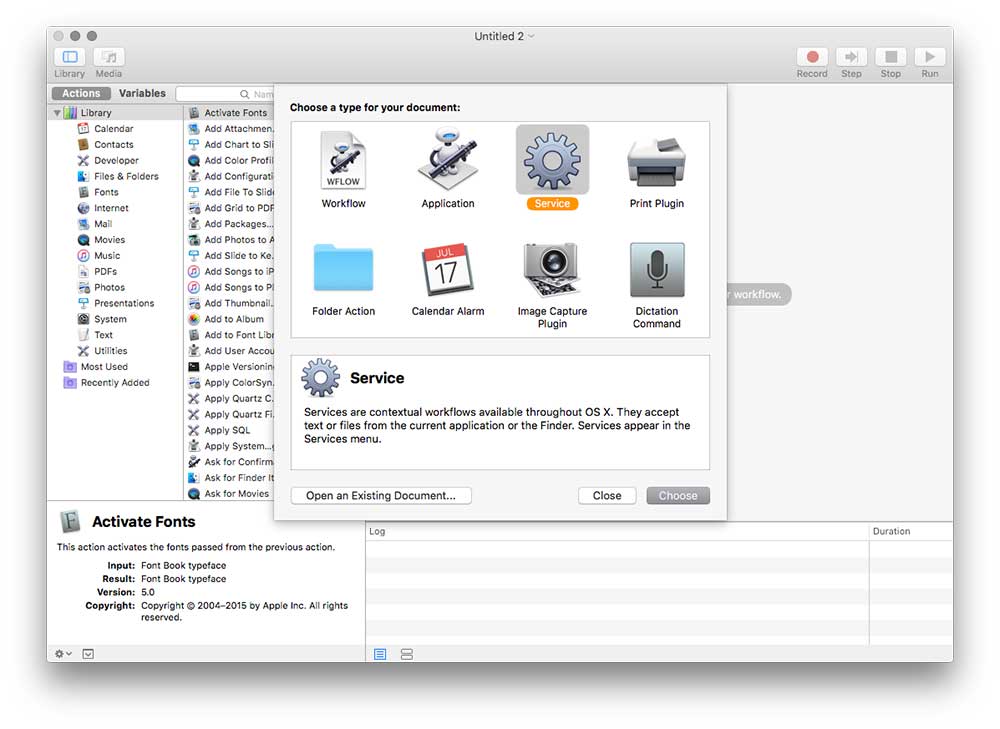The height and width of the screenshot is (729, 1000).
Task: Select PDFs category in Library
Action: point(105,272)
